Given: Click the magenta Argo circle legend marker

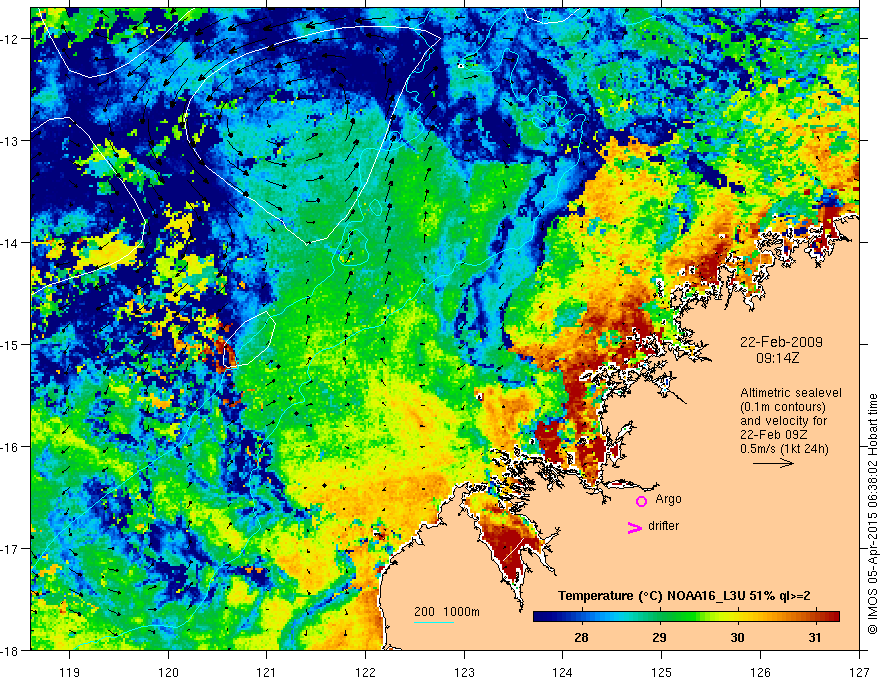Looking at the screenshot, I should (641, 501).
